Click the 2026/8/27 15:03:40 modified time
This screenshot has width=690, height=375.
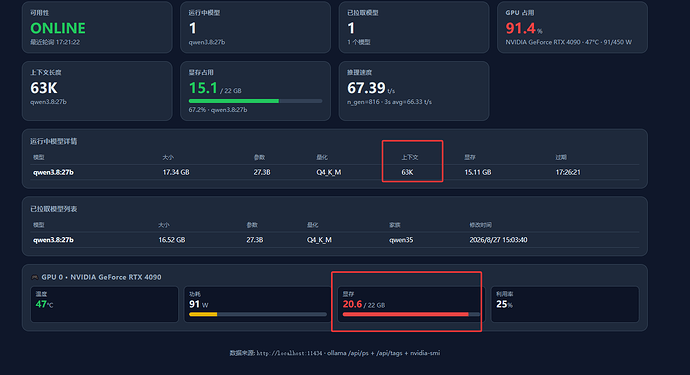pyautogui.click(x=498, y=240)
